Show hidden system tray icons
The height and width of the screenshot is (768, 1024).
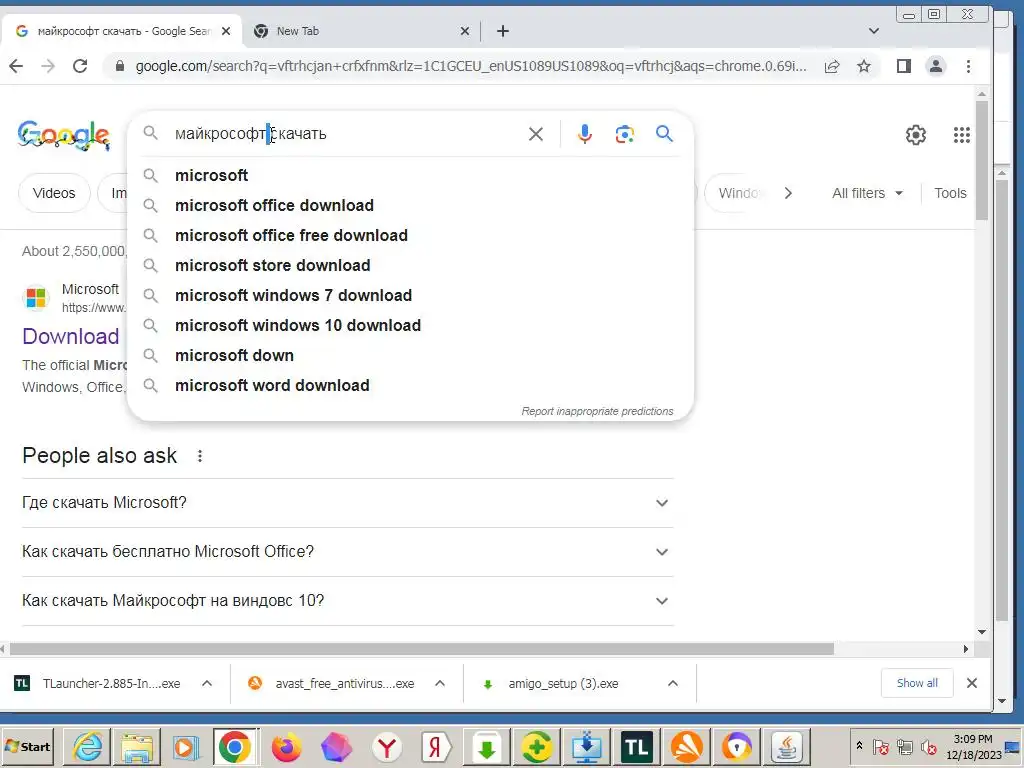pyautogui.click(x=859, y=745)
